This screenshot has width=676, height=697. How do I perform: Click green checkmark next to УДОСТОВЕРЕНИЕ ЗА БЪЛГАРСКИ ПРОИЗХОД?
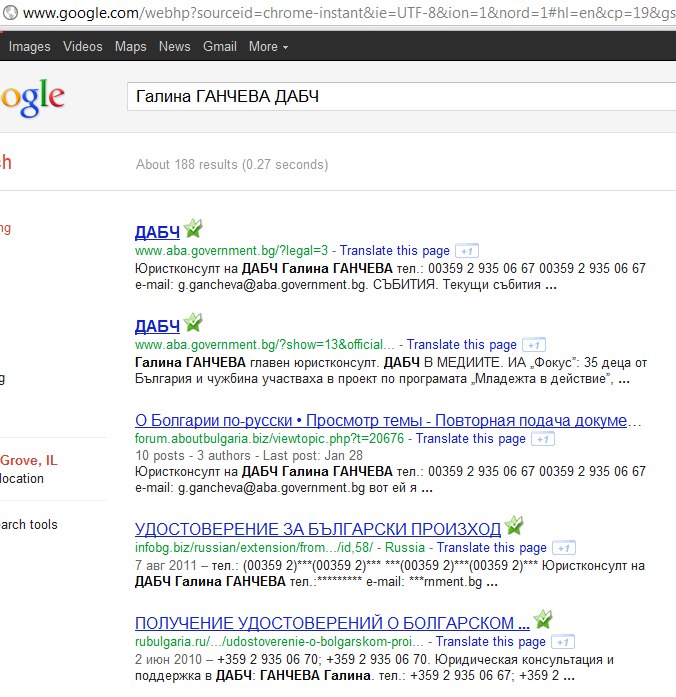coord(514,525)
